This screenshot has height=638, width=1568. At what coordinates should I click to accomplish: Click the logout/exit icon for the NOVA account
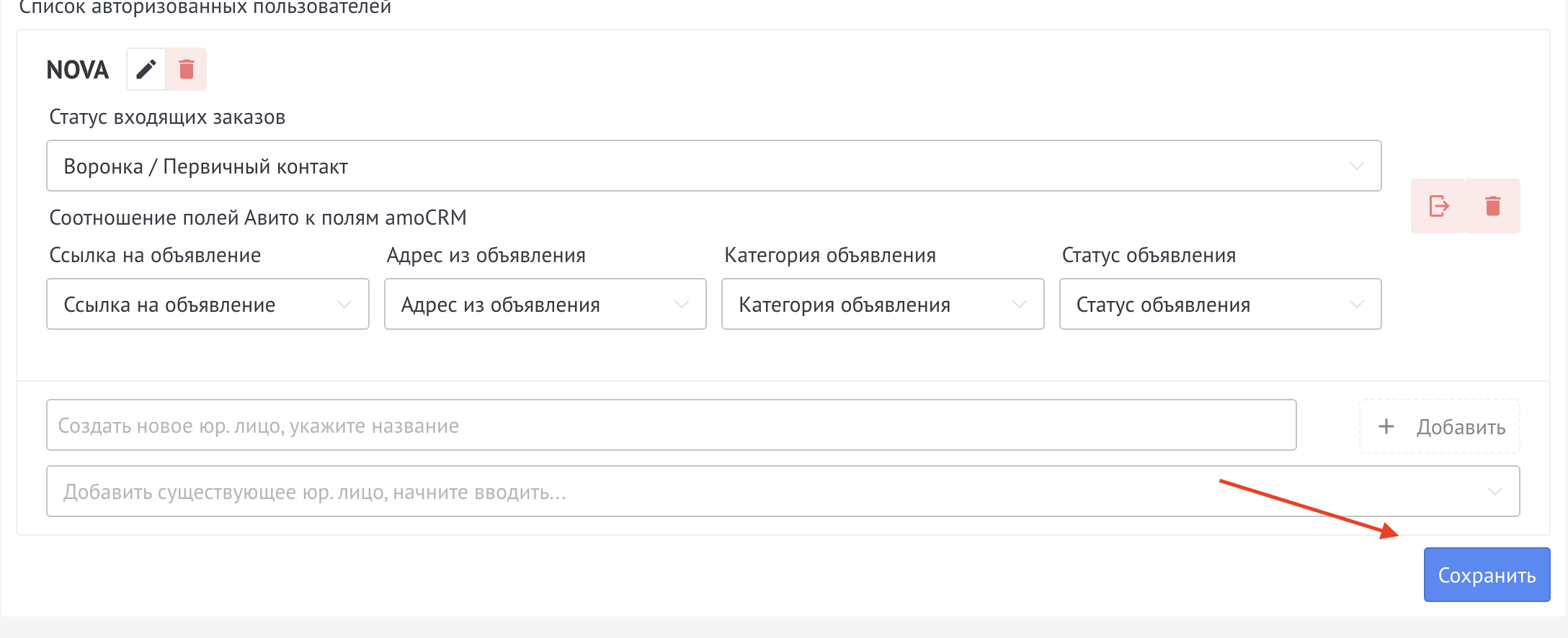[x=1438, y=206]
